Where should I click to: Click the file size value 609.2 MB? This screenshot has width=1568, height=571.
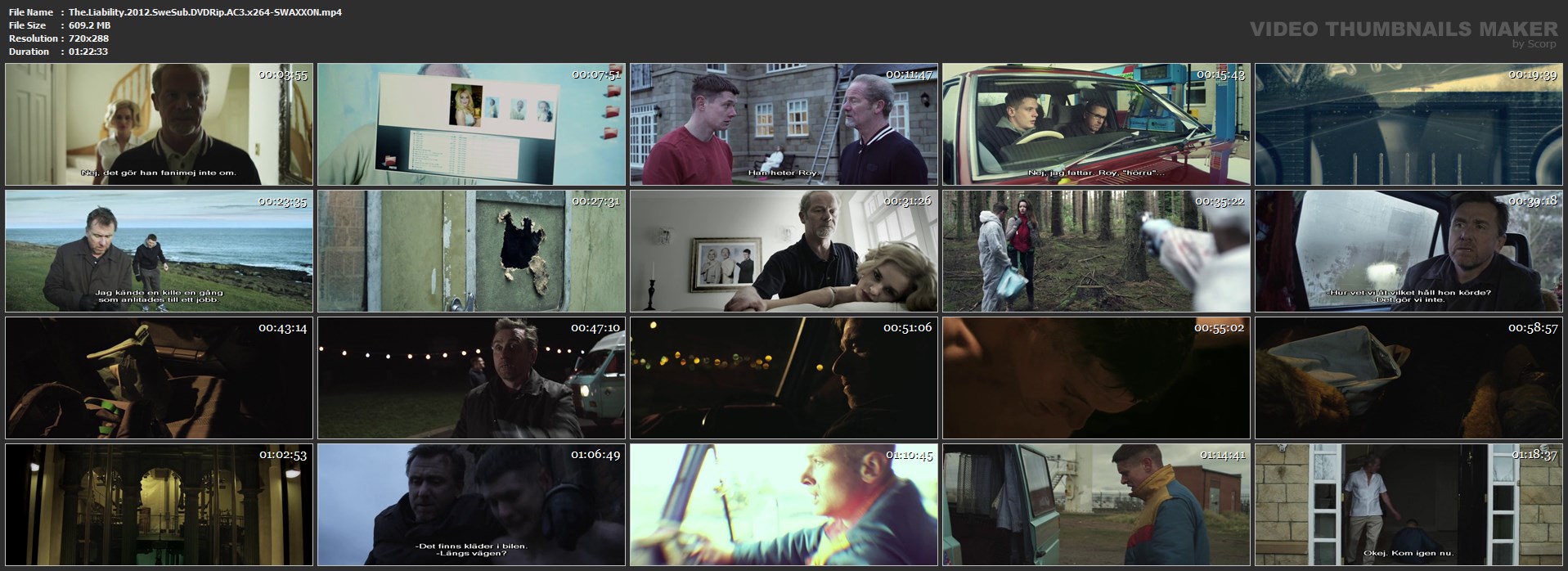click(90, 25)
